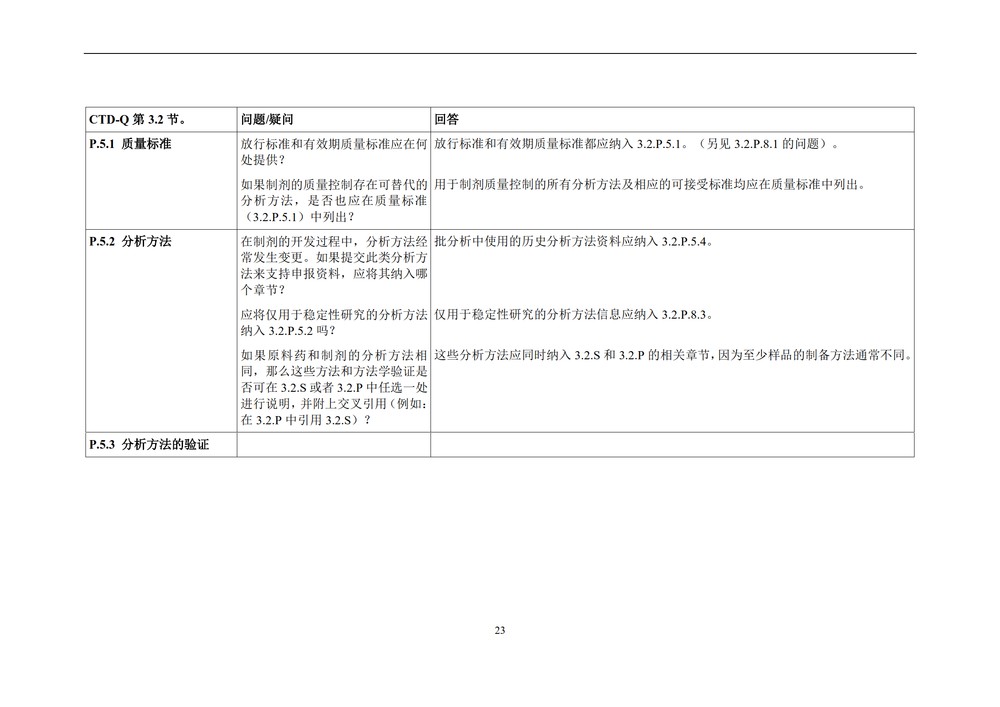Image resolution: width=1000 pixels, height=707 pixels.
Task: Click the question starting '在制剂的开发过程中,分析方法经'
Action: coord(334,266)
